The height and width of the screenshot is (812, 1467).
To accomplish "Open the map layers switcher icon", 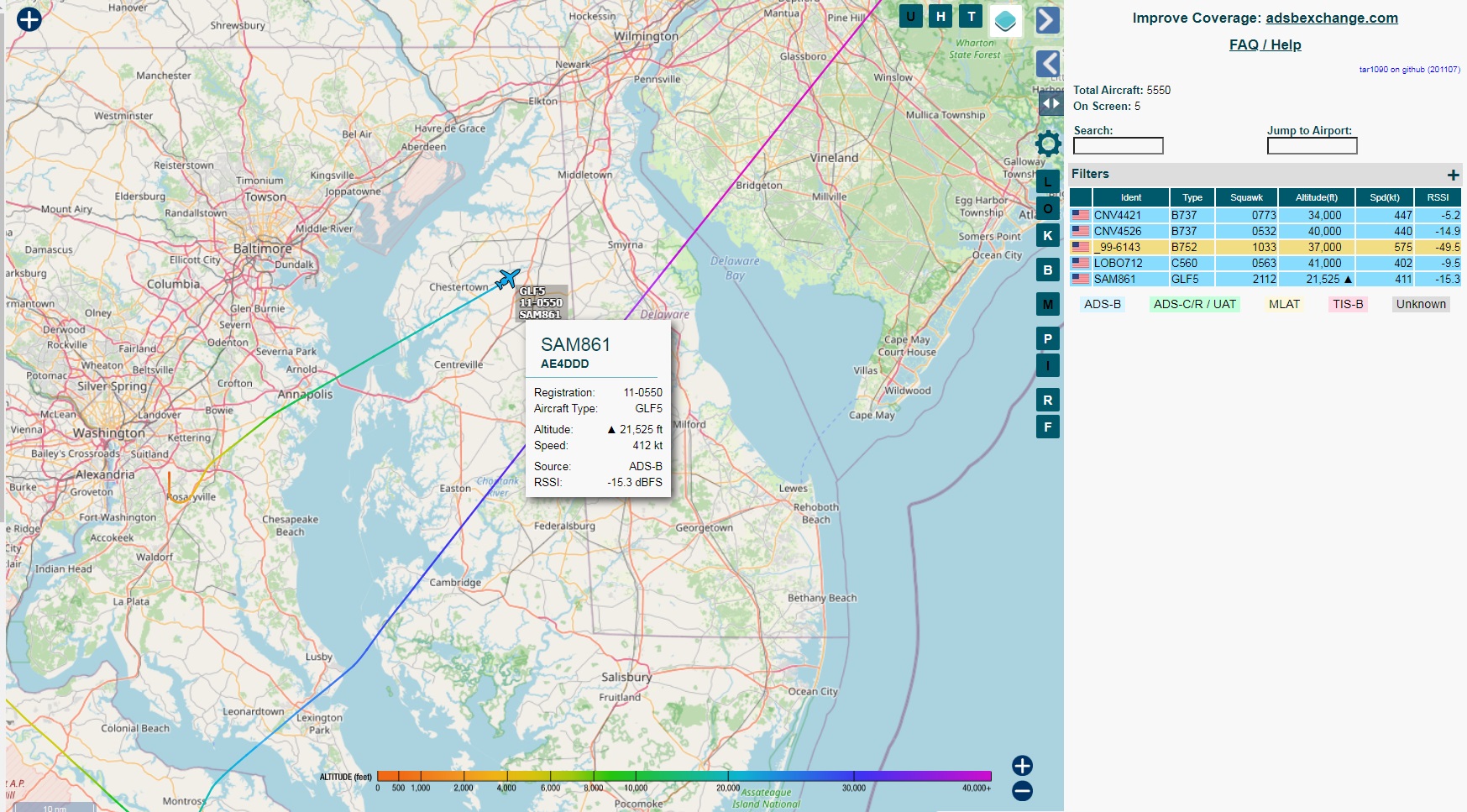I will (x=1005, y=20).
